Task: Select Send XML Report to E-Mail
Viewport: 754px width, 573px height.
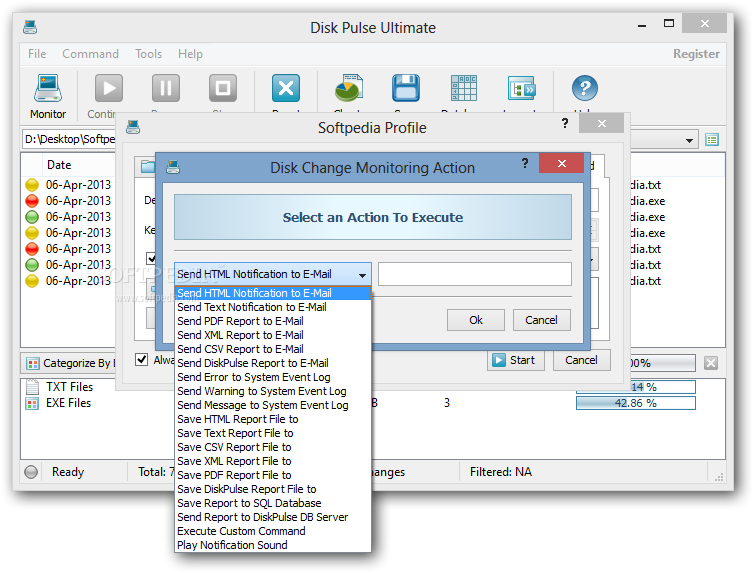Action: coord(273,335)
